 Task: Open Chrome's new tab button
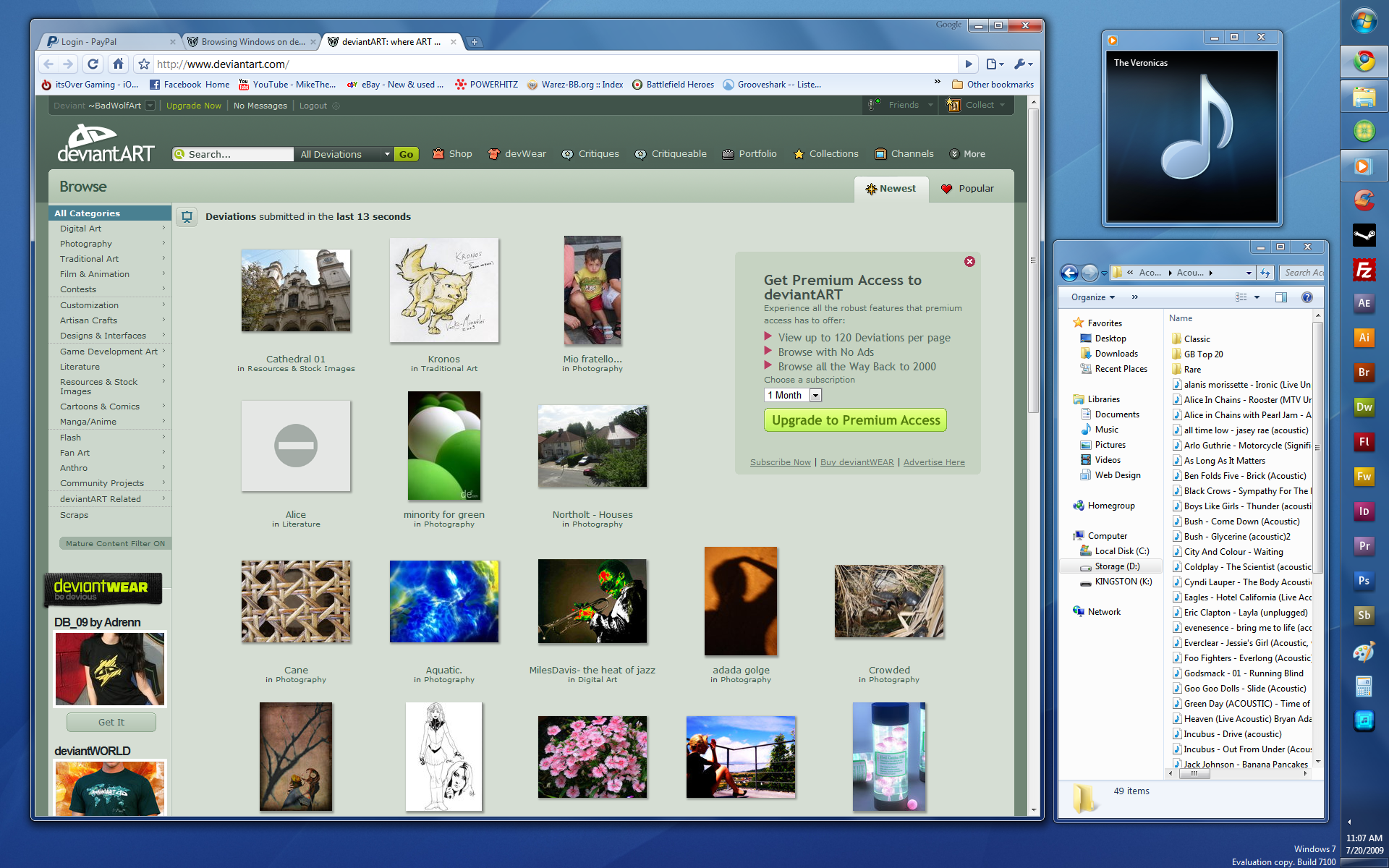point(475,42)
